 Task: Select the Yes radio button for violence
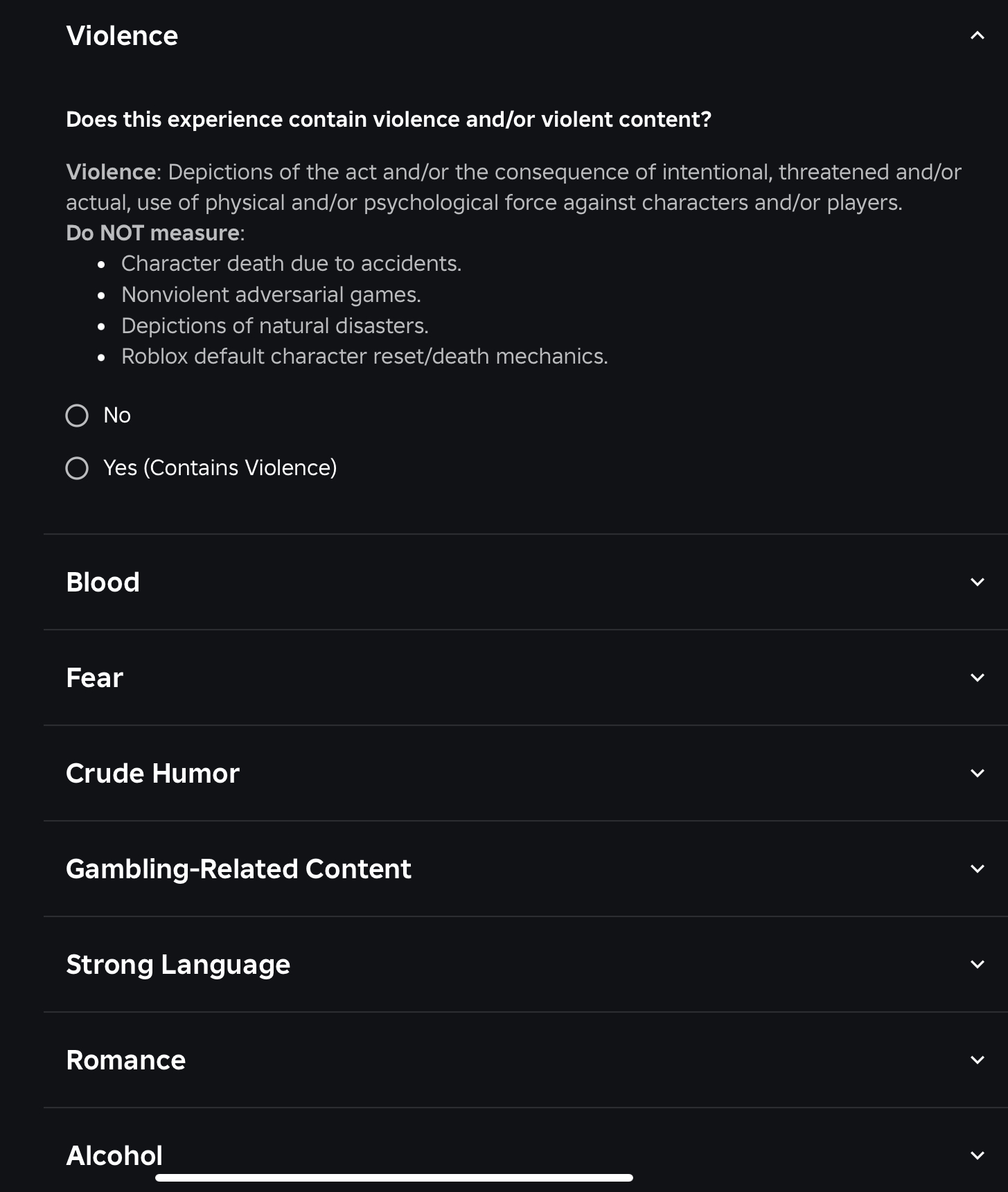(x=77, y=468)
